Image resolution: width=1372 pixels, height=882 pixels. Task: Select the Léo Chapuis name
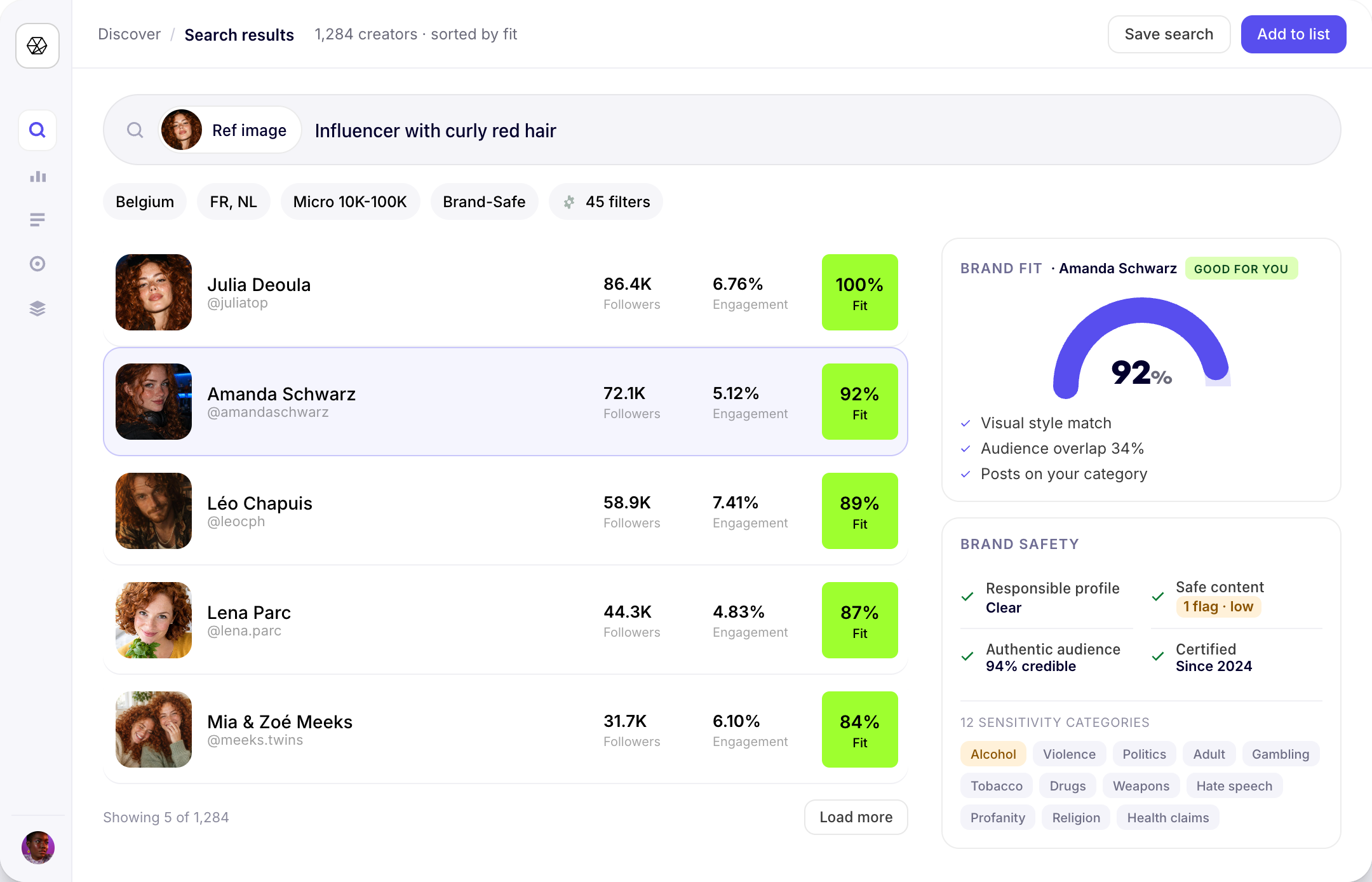pos(260,503)
